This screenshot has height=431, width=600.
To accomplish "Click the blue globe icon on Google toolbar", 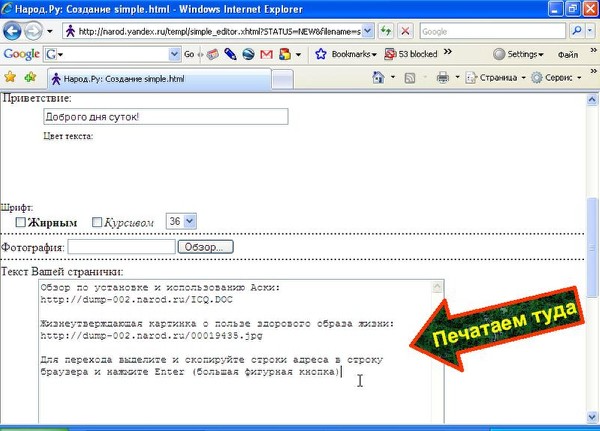I will click(248, 54).
